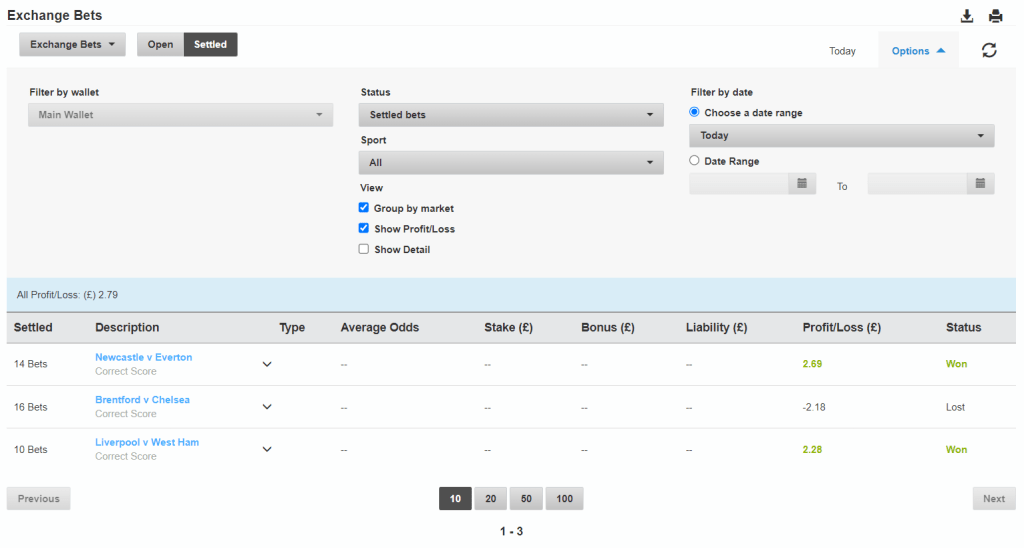Expand the Liverpool v West Ham row chevron
This screenshot has width=1024, height=548.
click(267, 449)
